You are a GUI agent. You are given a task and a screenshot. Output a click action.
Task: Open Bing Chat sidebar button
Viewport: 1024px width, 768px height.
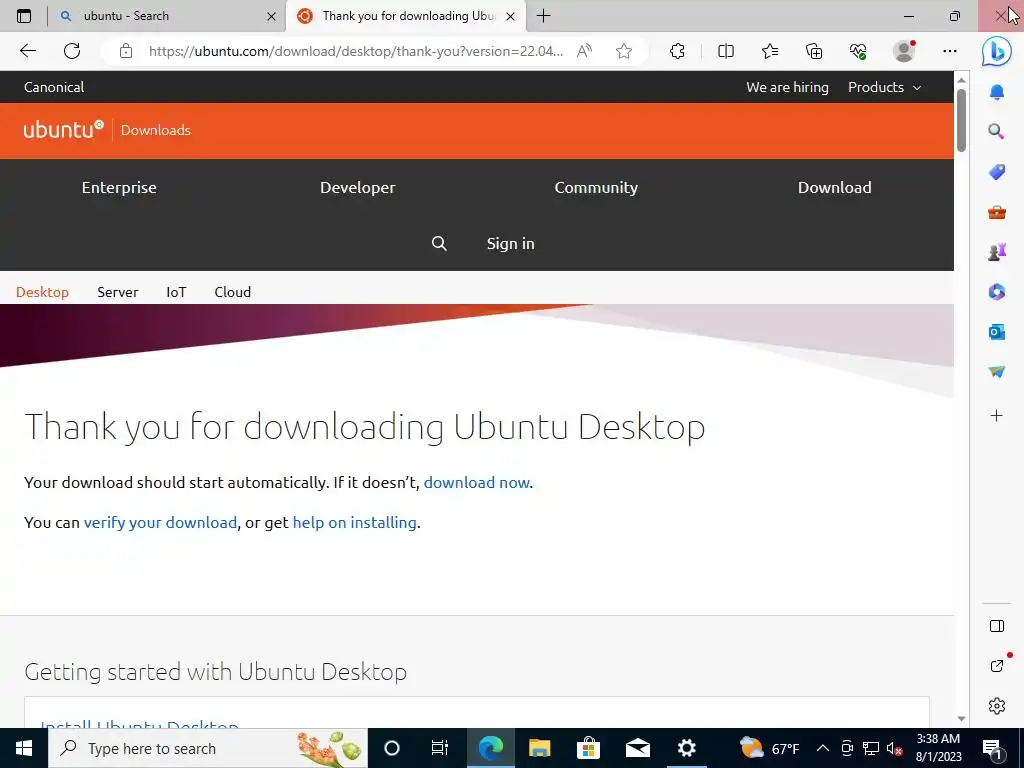pyautogui.click(x=997, y=51)
